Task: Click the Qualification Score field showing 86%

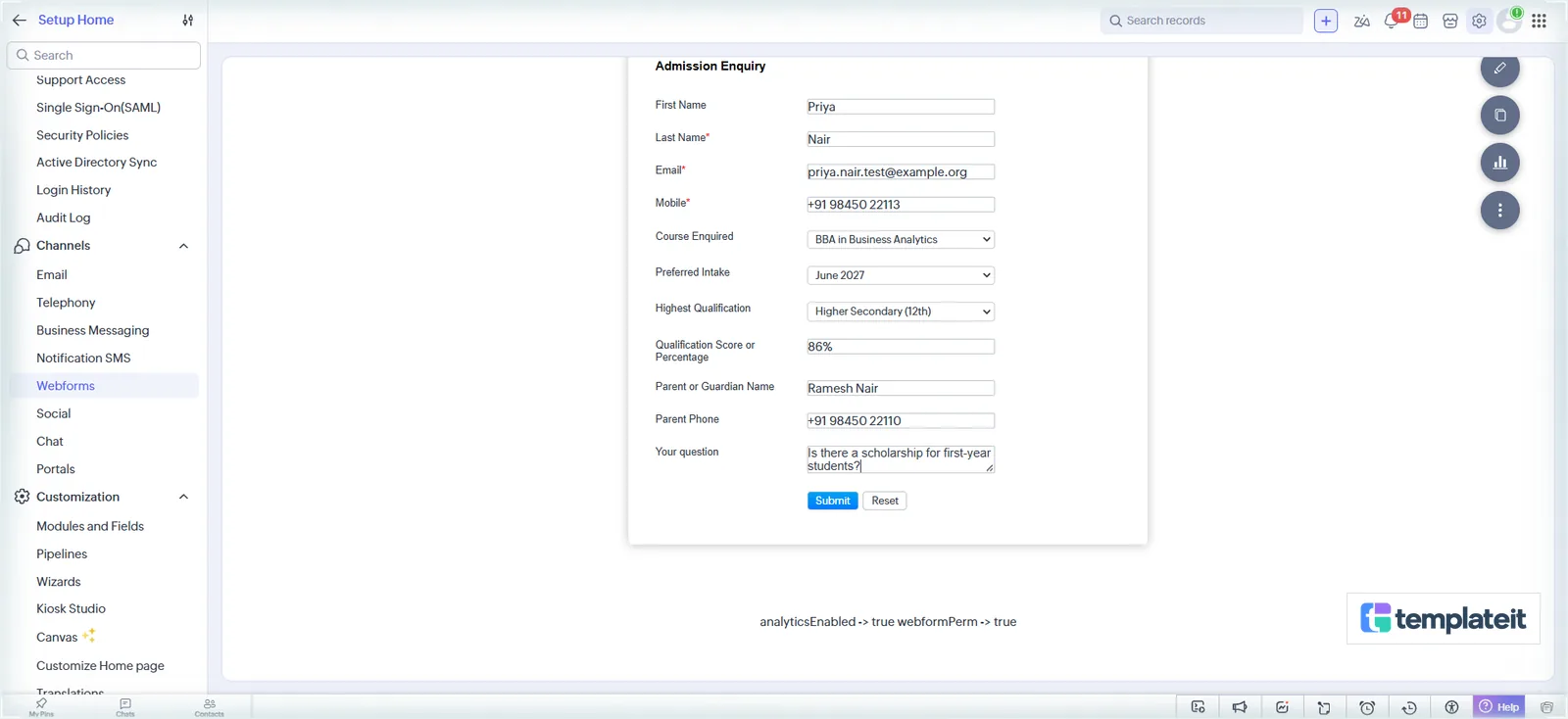Action: 901,347
